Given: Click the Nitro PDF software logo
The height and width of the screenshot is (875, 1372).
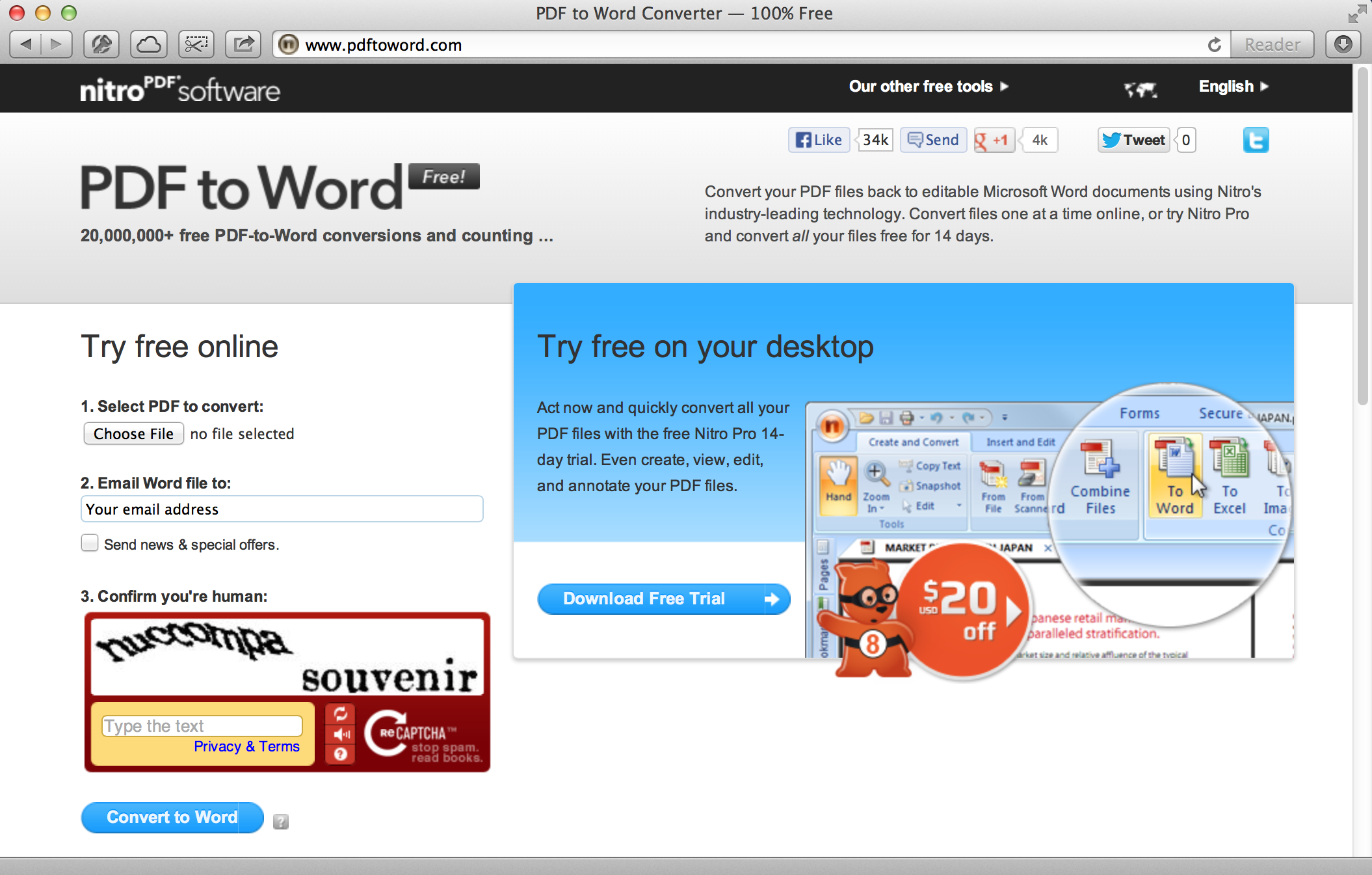Looking at the screenshot, I should coord(180,89).
